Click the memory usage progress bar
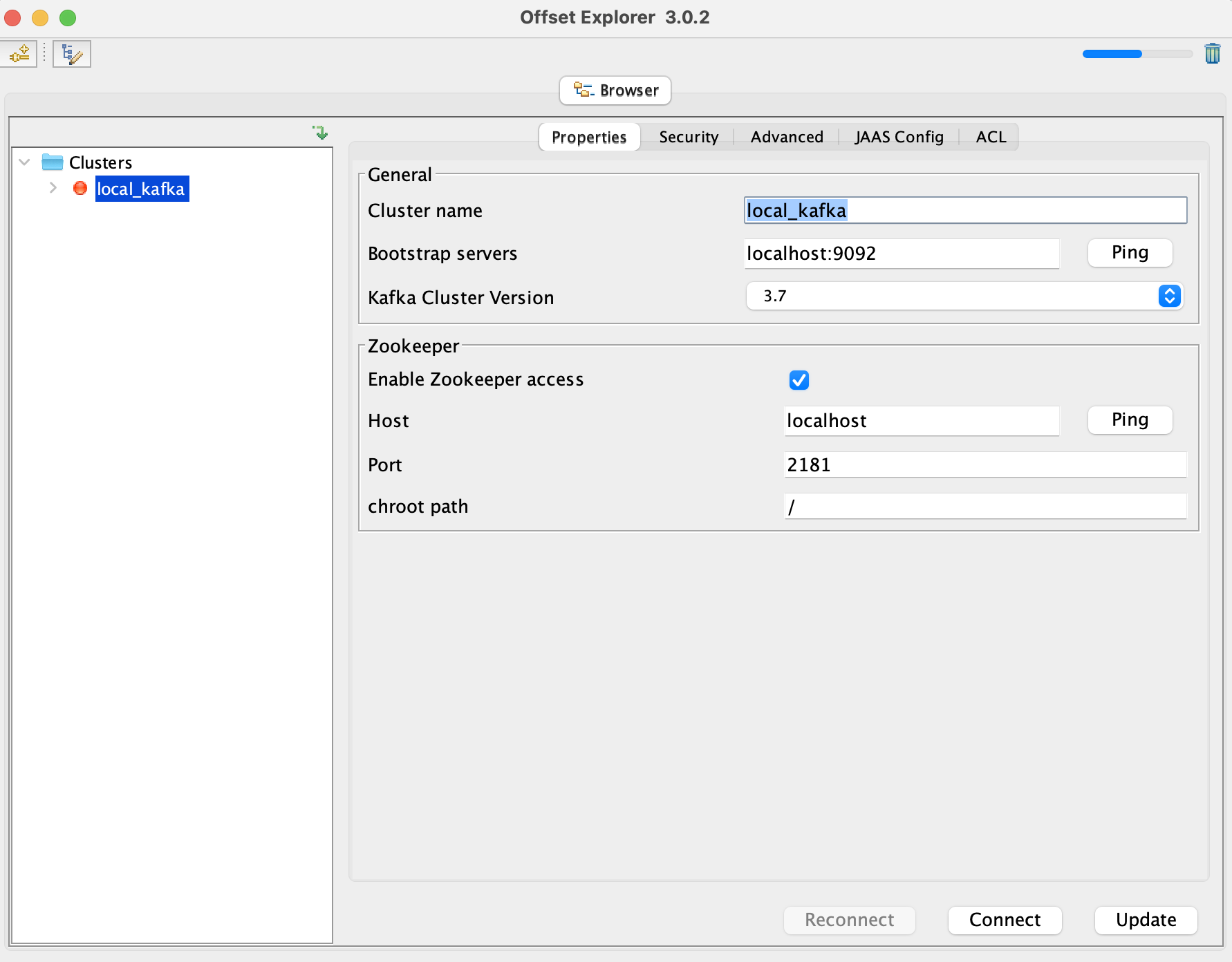 [x=1137, y=54]
